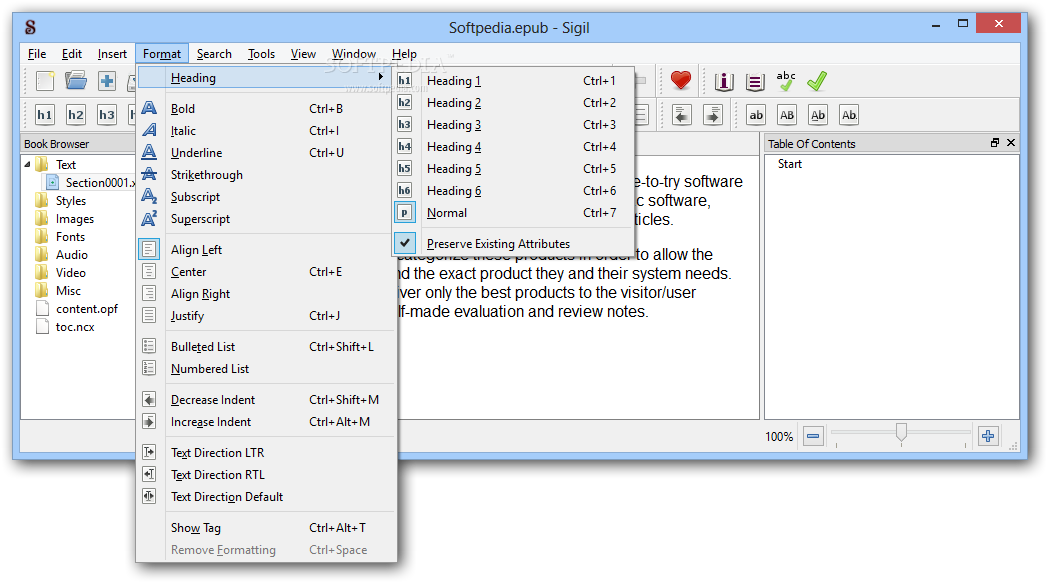
Task: Click the title case 'Ab' icon
Action: click(x=818, y=115)
